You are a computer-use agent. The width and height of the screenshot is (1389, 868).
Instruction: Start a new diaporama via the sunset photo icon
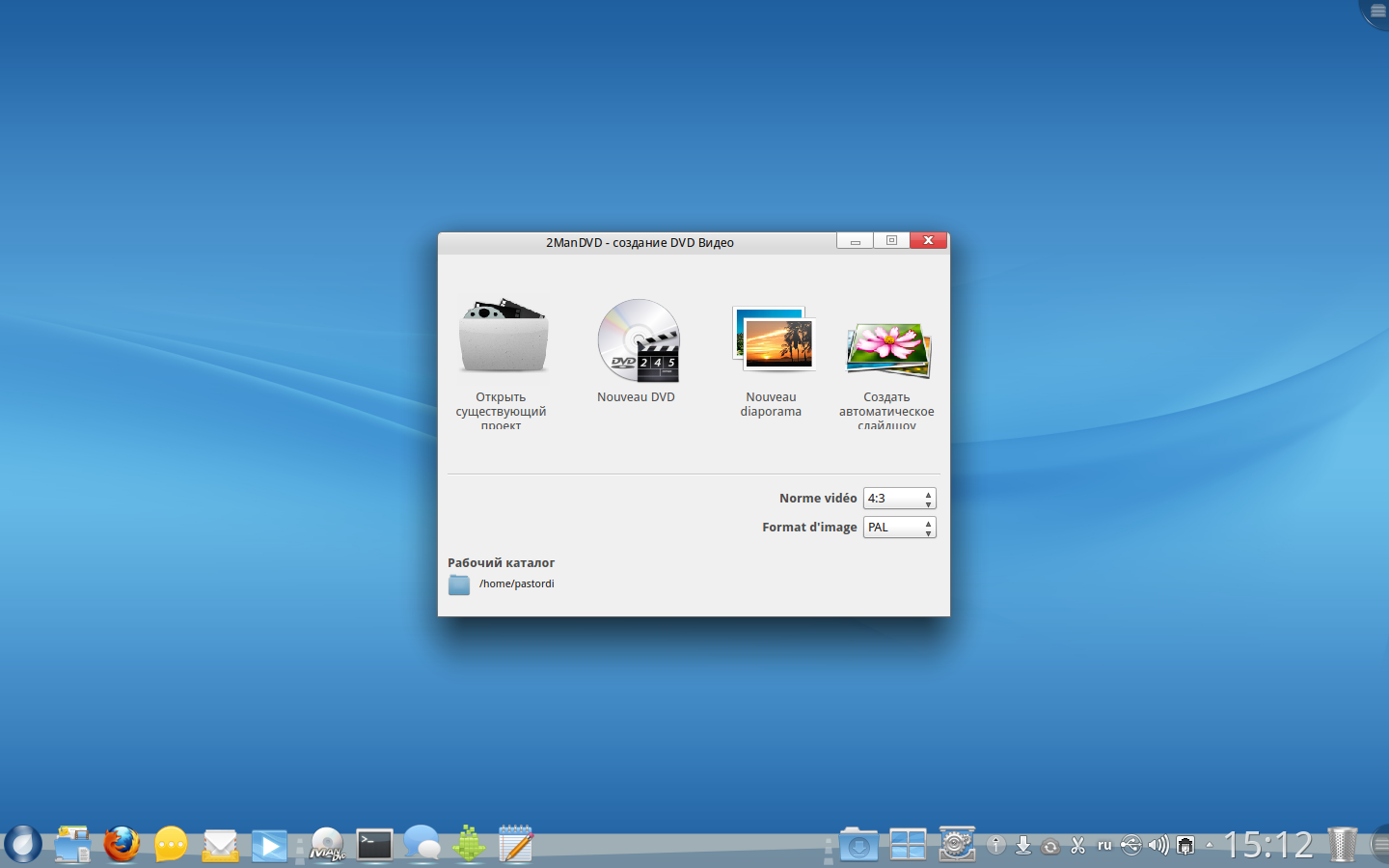point(773,339)
